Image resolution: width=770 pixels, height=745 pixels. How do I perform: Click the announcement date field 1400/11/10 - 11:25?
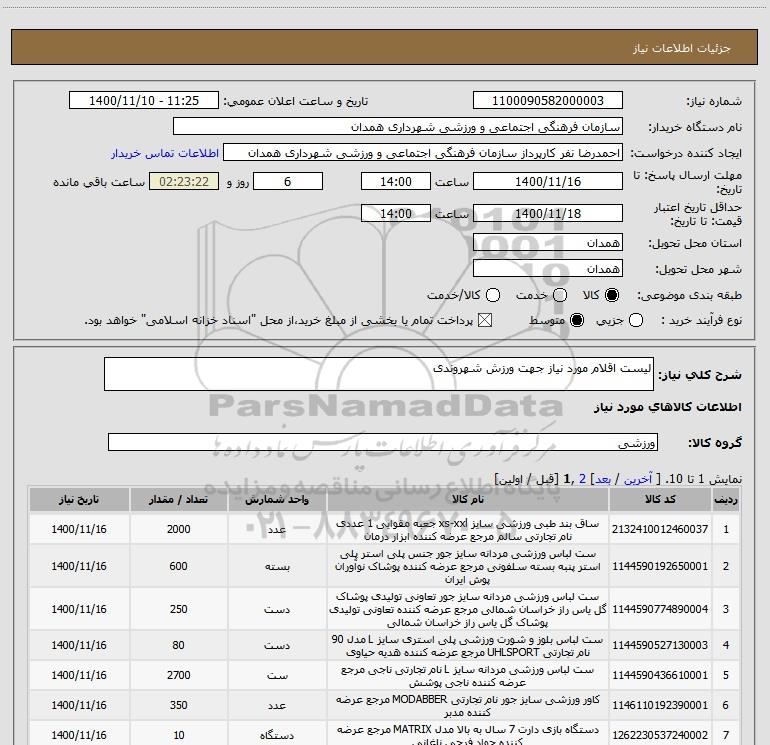click(x=144, y=101)
